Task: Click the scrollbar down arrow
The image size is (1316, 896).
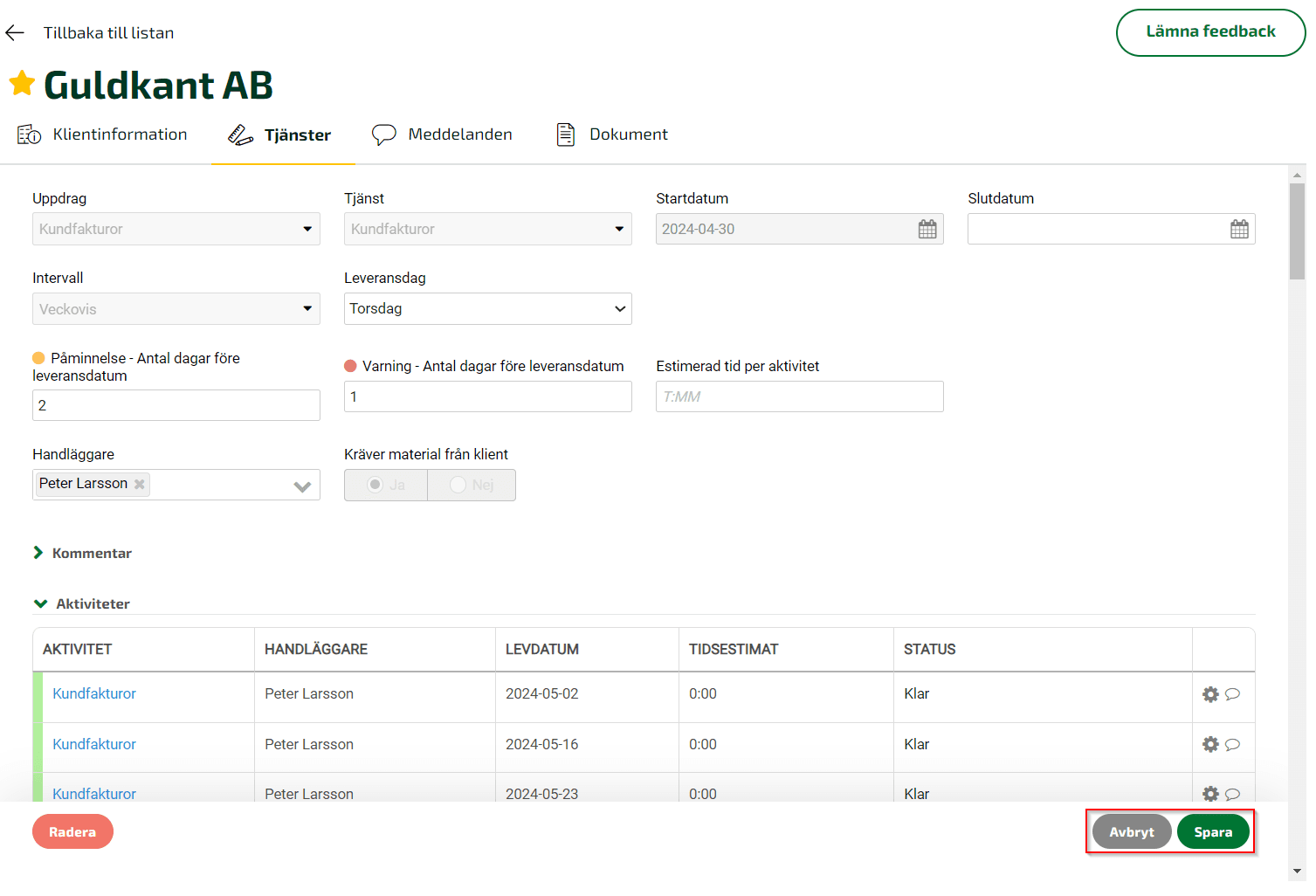Action: click(1297, 871)
